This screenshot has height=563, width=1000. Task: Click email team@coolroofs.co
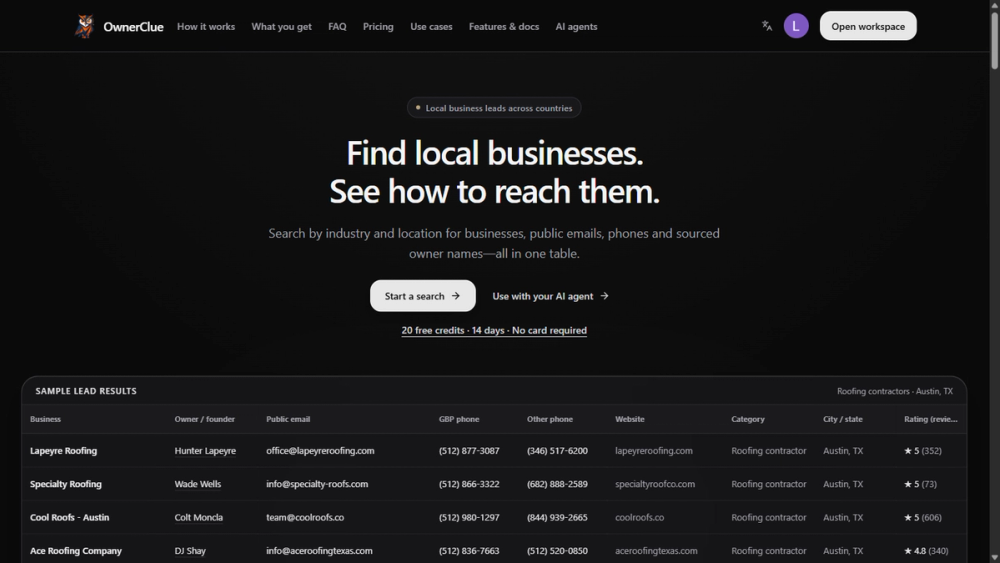pyautogui.click(x=305, y=517)
